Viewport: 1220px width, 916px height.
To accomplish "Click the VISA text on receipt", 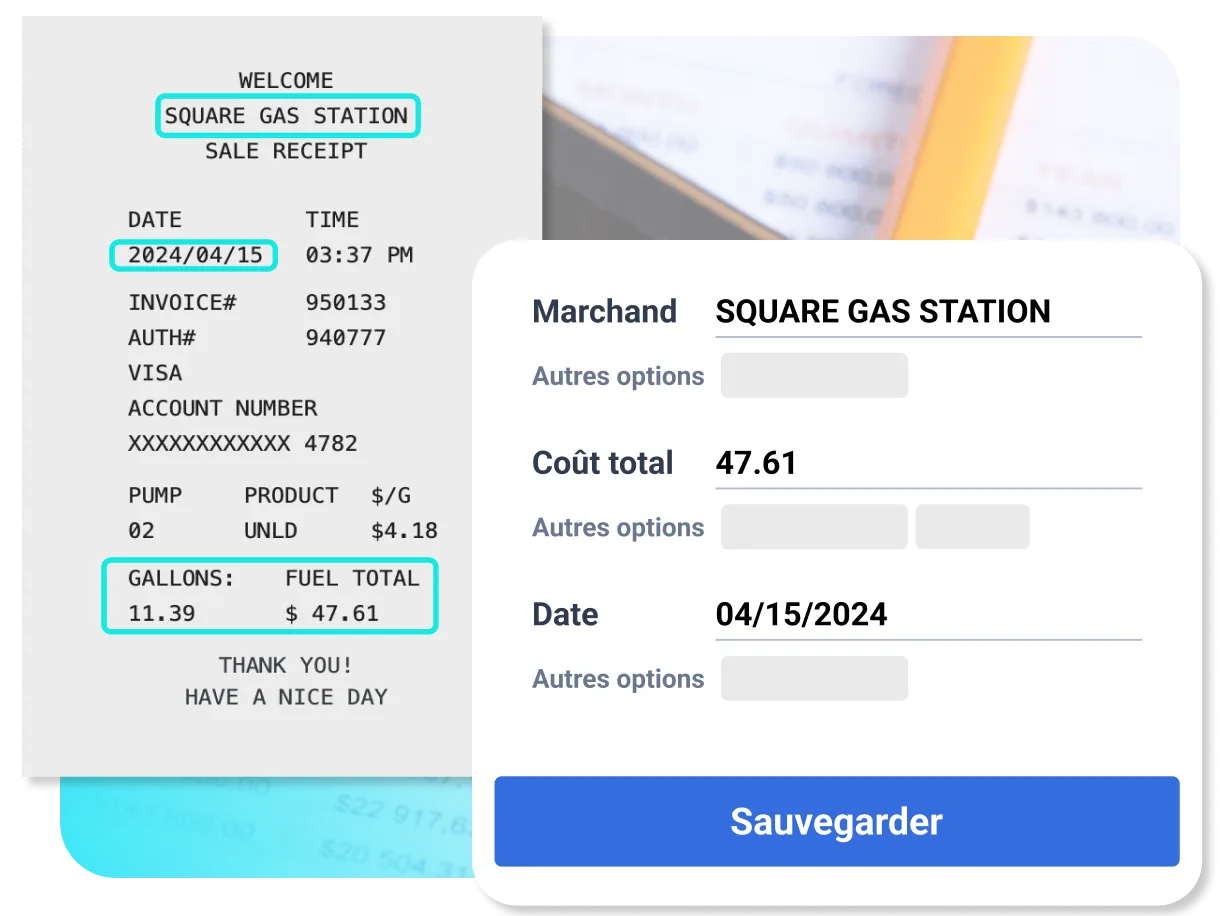I will coord(155,373).
